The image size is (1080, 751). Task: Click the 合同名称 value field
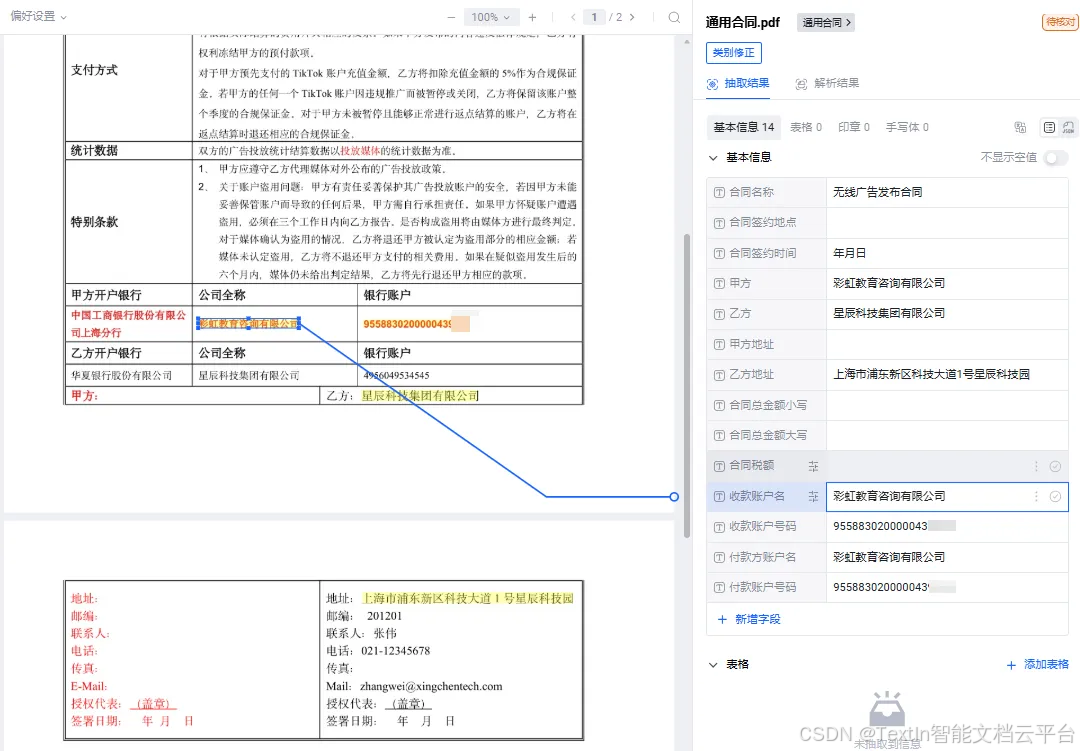pos(947,192)
